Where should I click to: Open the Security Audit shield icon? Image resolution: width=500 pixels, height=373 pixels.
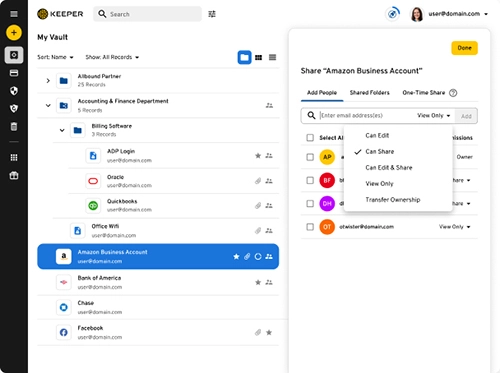click(14, 91)
